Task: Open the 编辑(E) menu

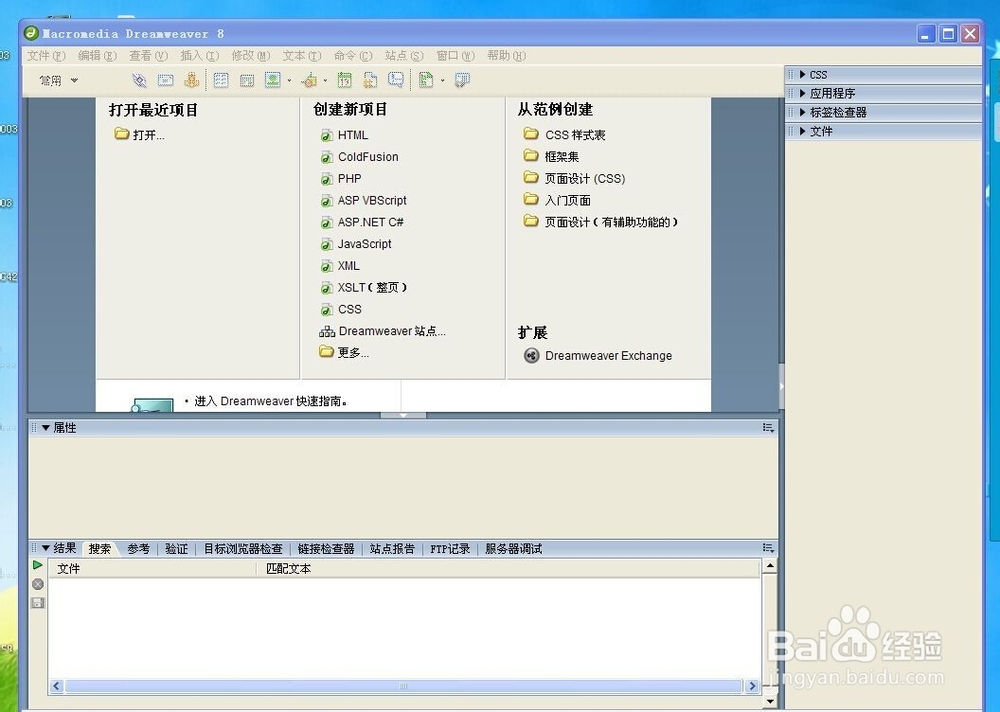Action: 97,56
